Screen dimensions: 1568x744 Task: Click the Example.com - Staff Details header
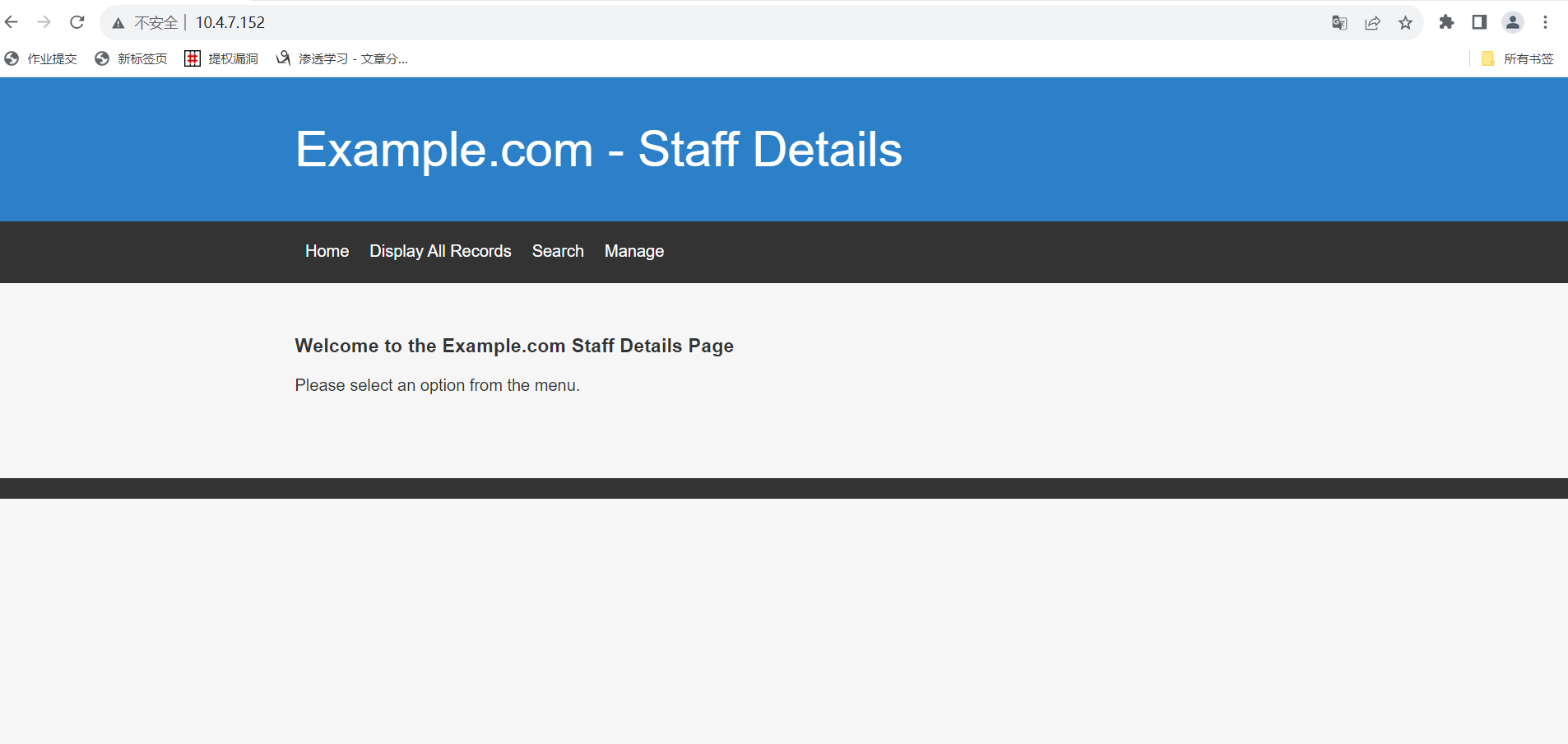click(x=599, y=149)
